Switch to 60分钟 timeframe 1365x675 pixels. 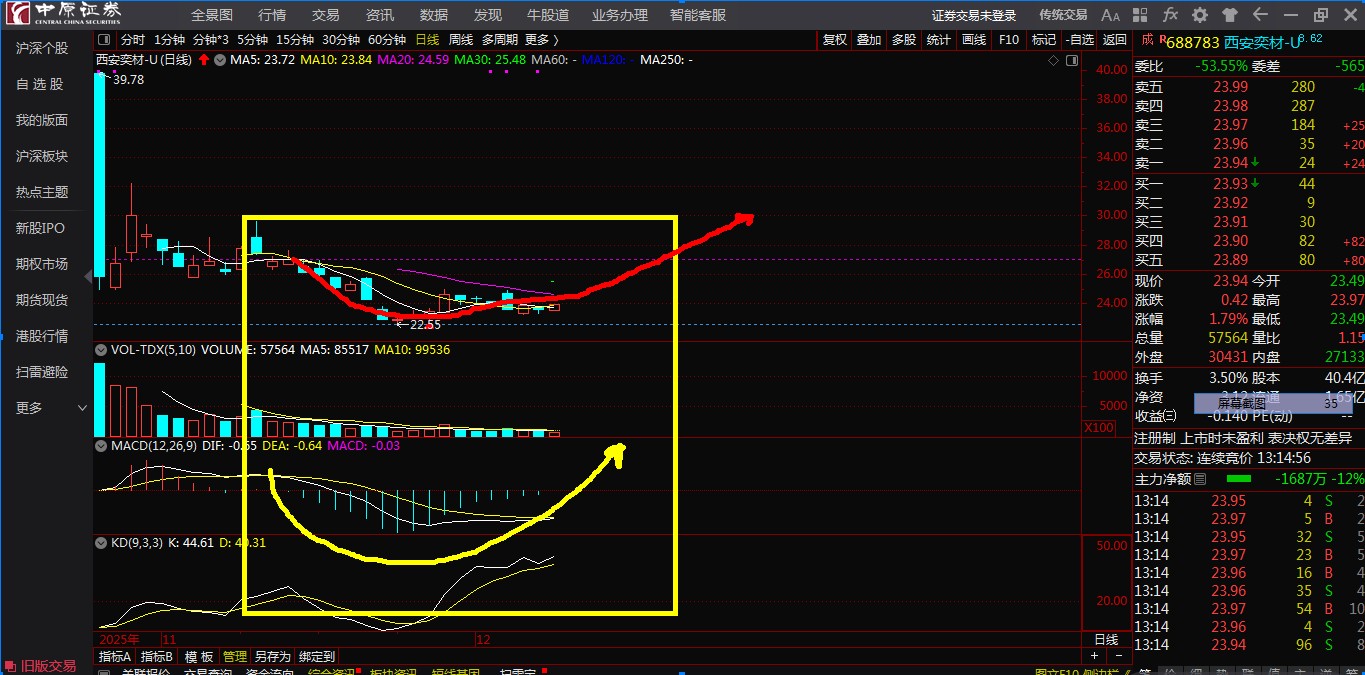tap(387, 40)
